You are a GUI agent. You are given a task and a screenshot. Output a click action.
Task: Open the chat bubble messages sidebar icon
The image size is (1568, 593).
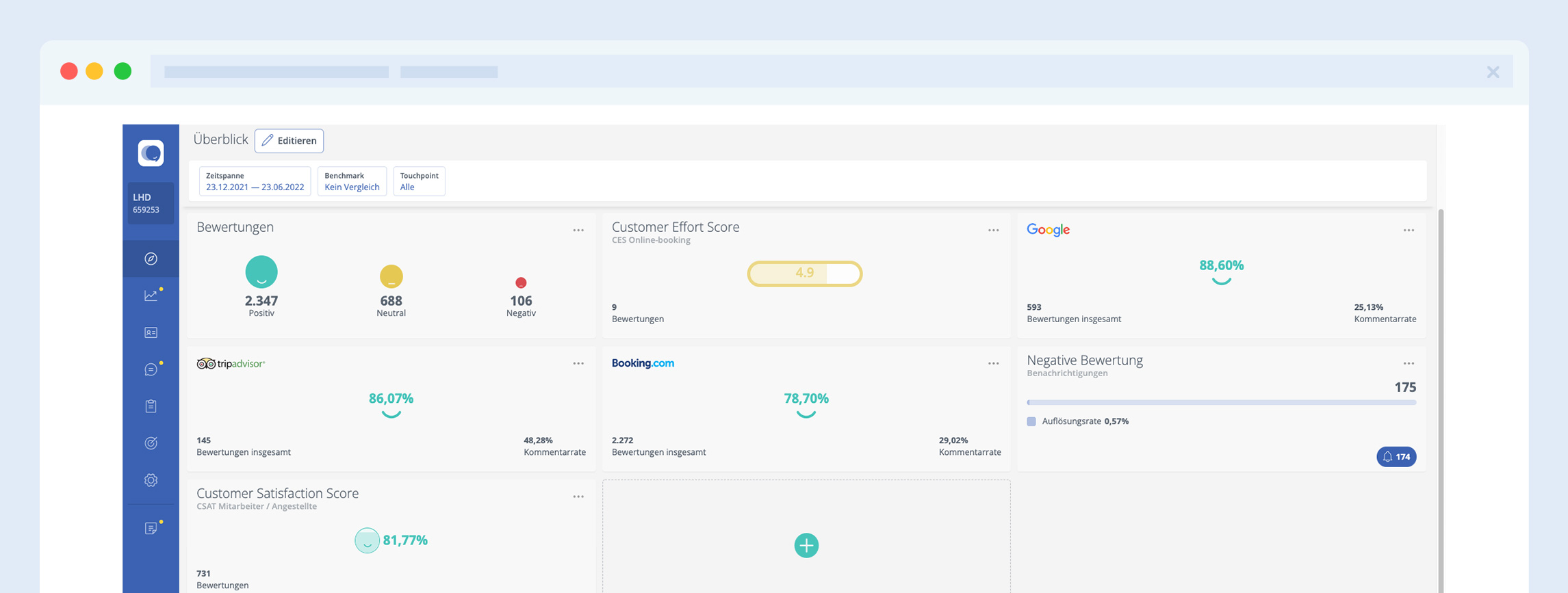pos(151,369)
